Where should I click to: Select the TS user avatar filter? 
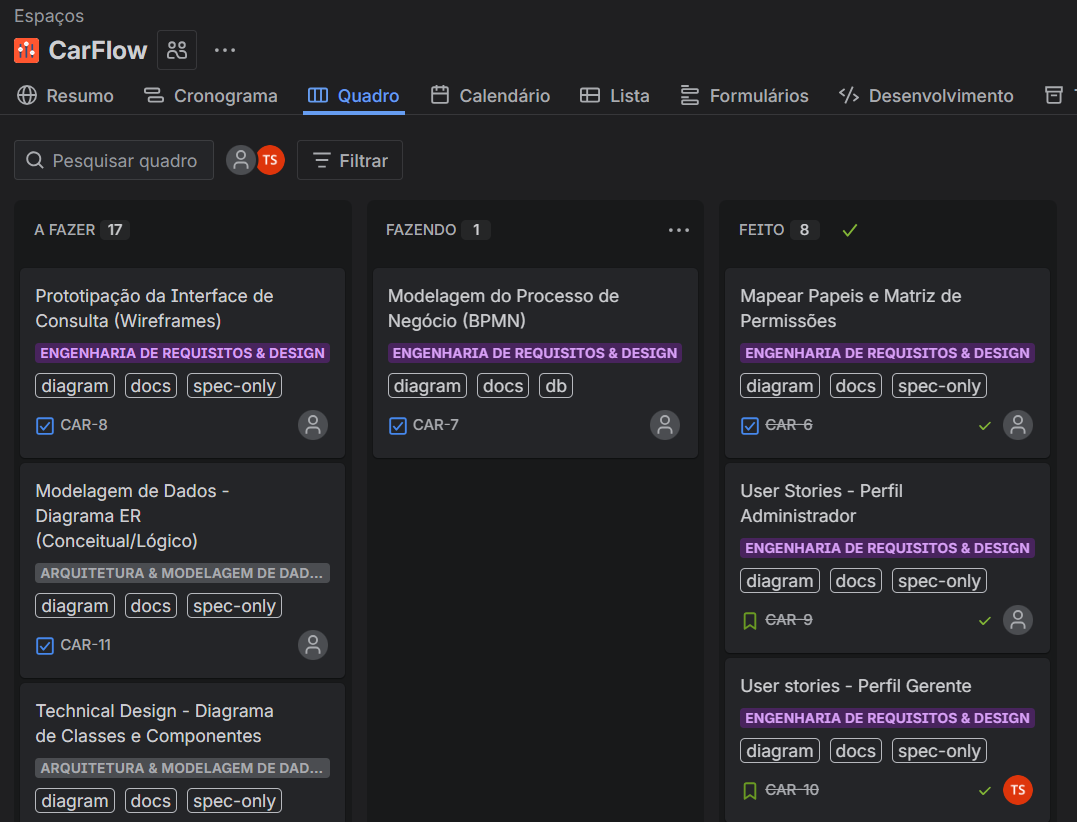point(270,160)
